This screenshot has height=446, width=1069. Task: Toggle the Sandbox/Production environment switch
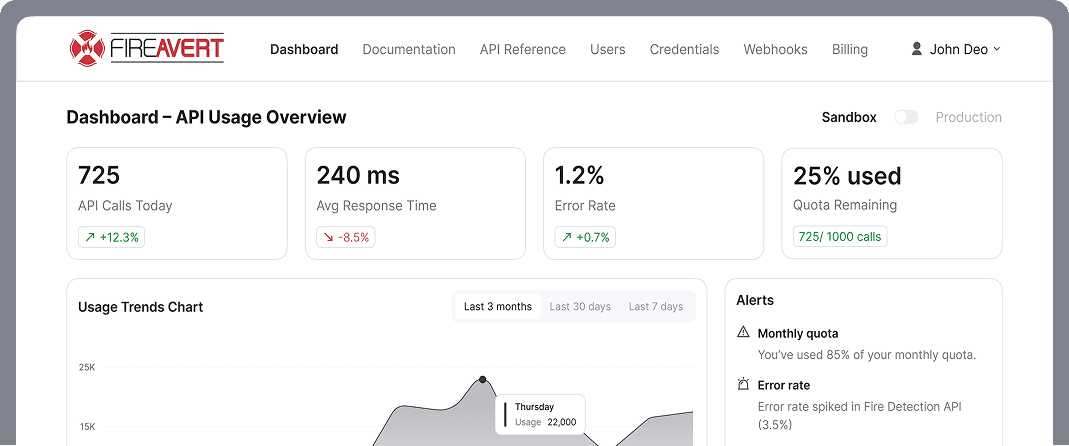(x=906, y=117)
